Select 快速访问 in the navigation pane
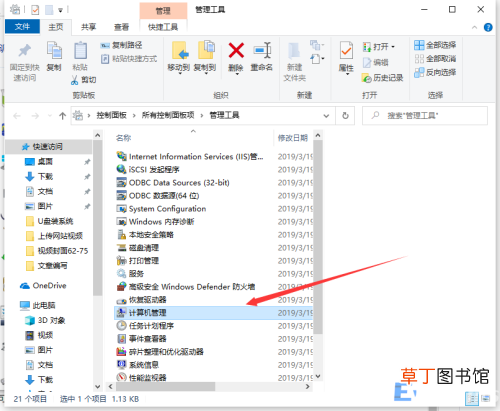 [48, 146]
